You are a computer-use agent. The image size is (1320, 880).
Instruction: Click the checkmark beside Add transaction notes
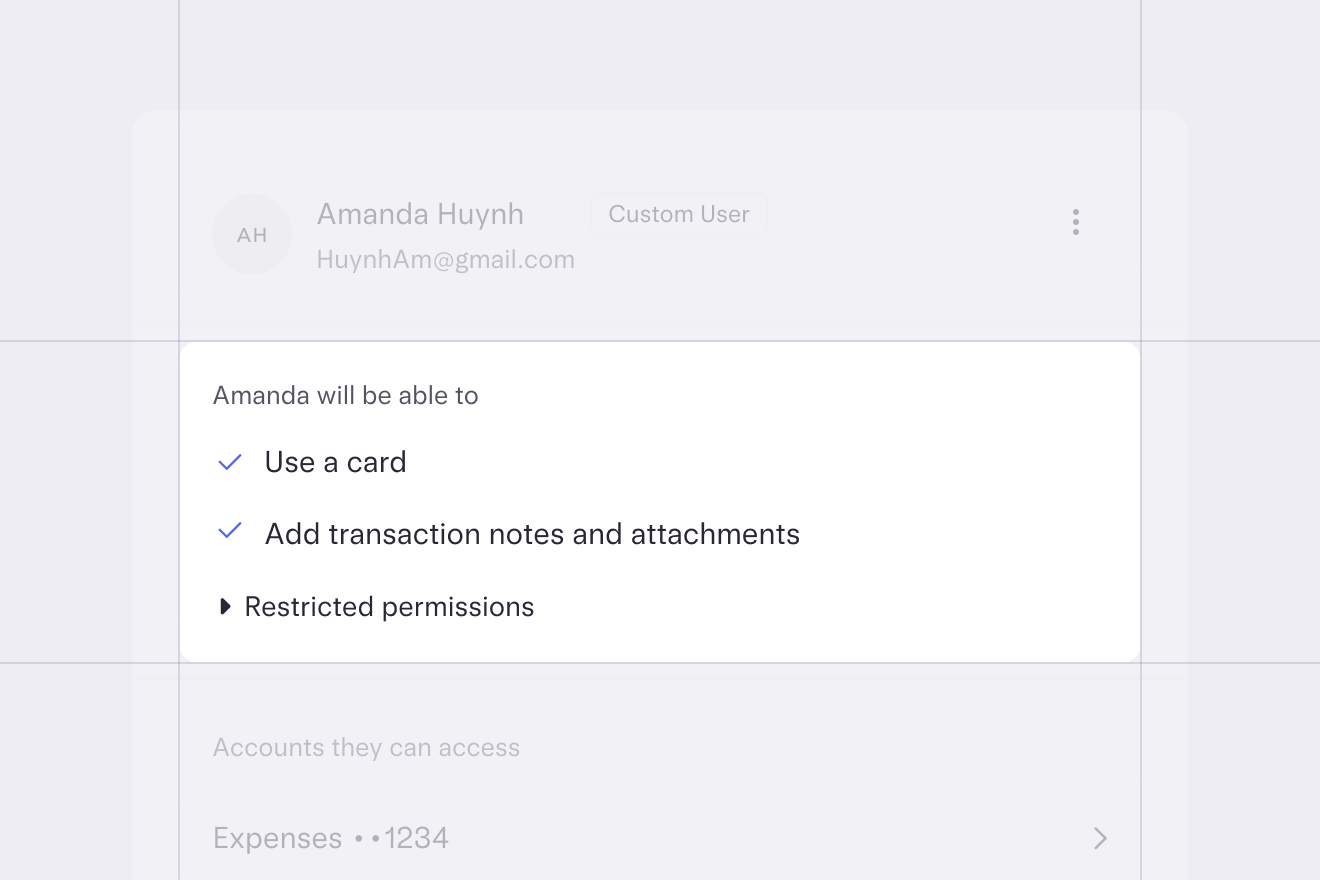(230, 531)
